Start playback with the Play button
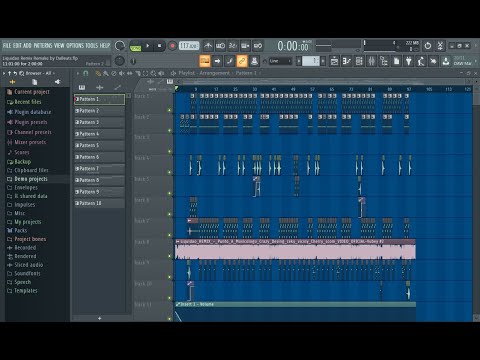The height and width of the screenshot is (360, 480). point(148,46)
